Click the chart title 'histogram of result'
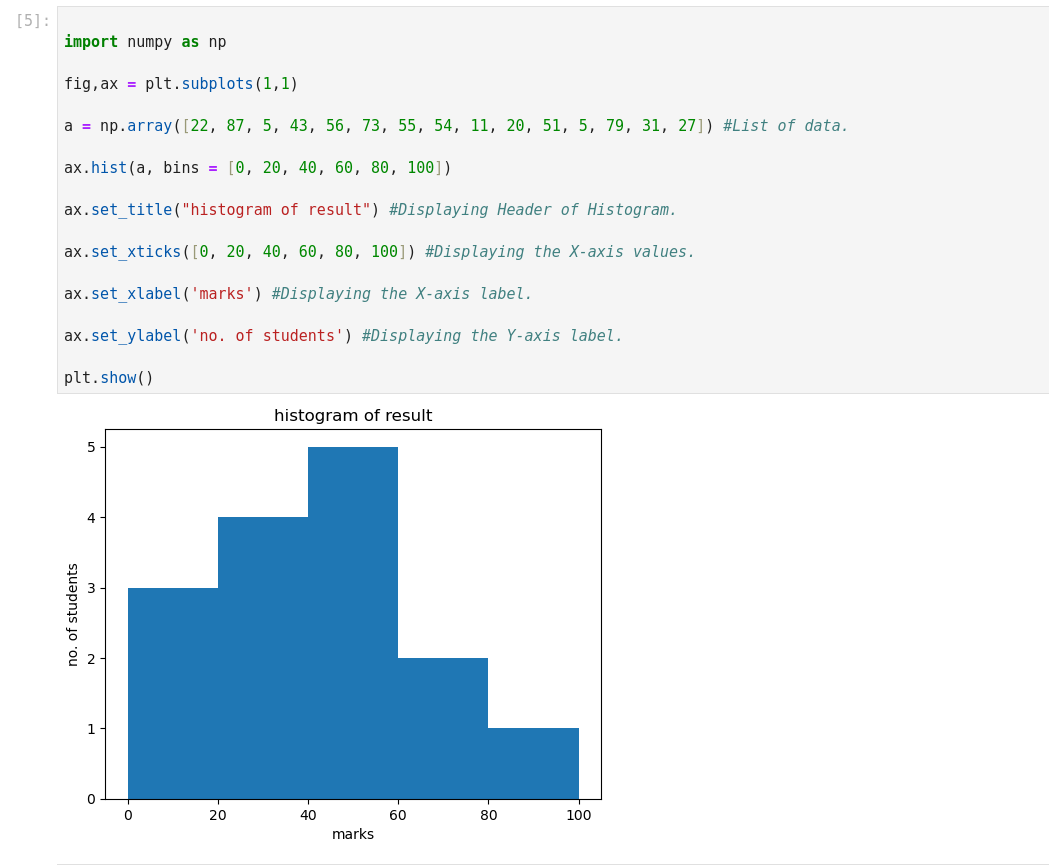 click(x=353, y=416)
